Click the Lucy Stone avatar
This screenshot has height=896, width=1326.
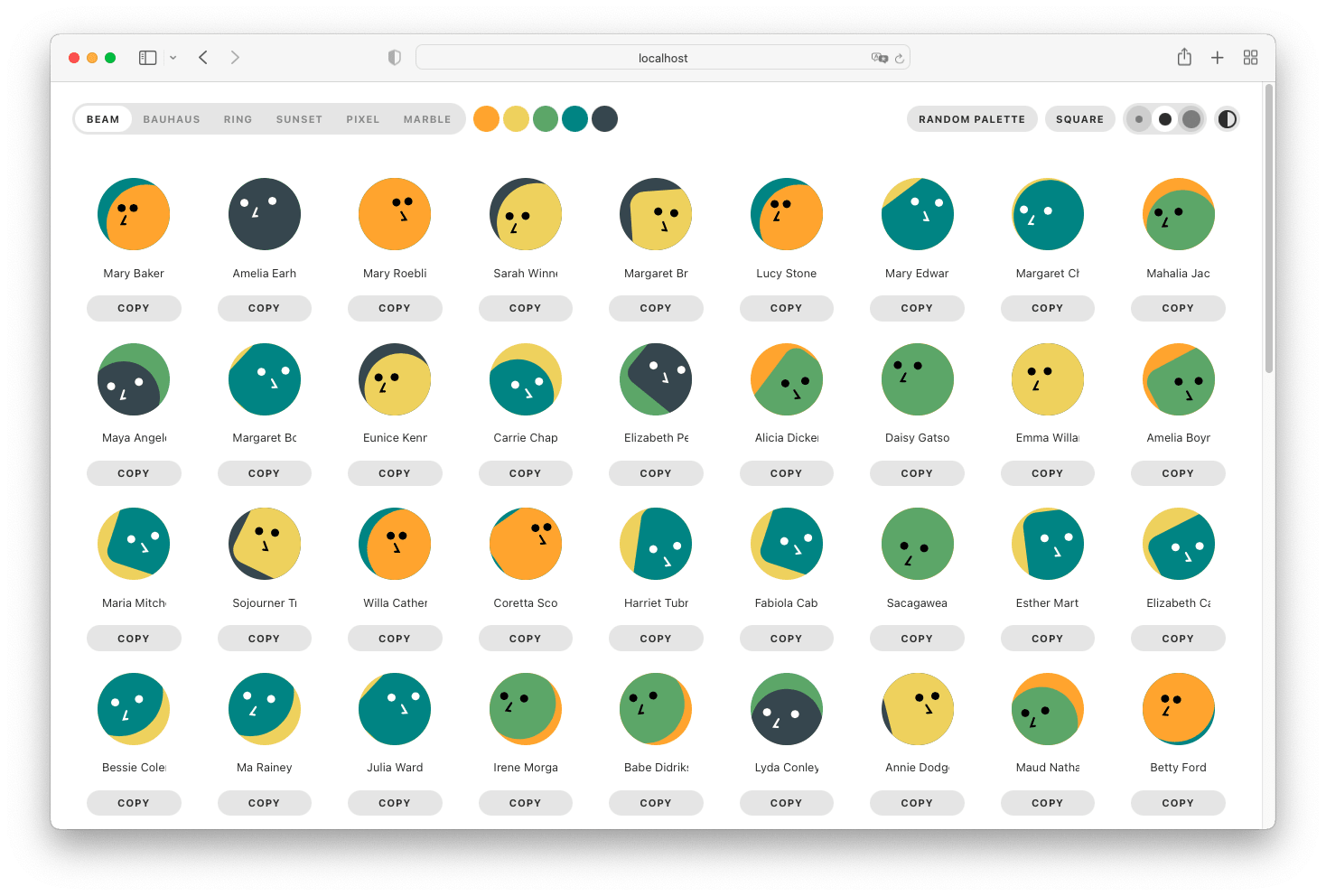pos(787,214)
